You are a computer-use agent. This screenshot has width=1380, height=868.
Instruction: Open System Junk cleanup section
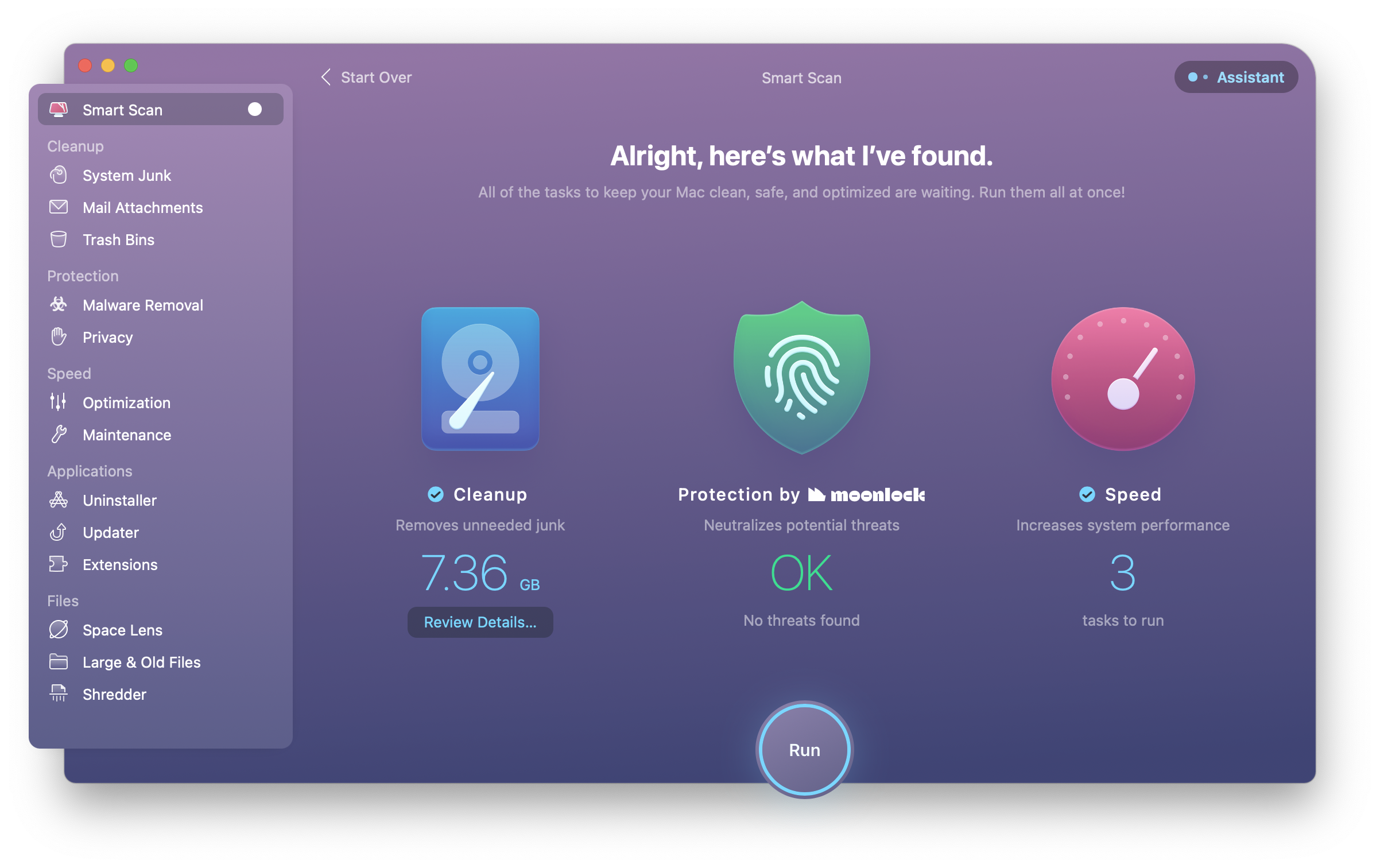click(x=126, y=176)
